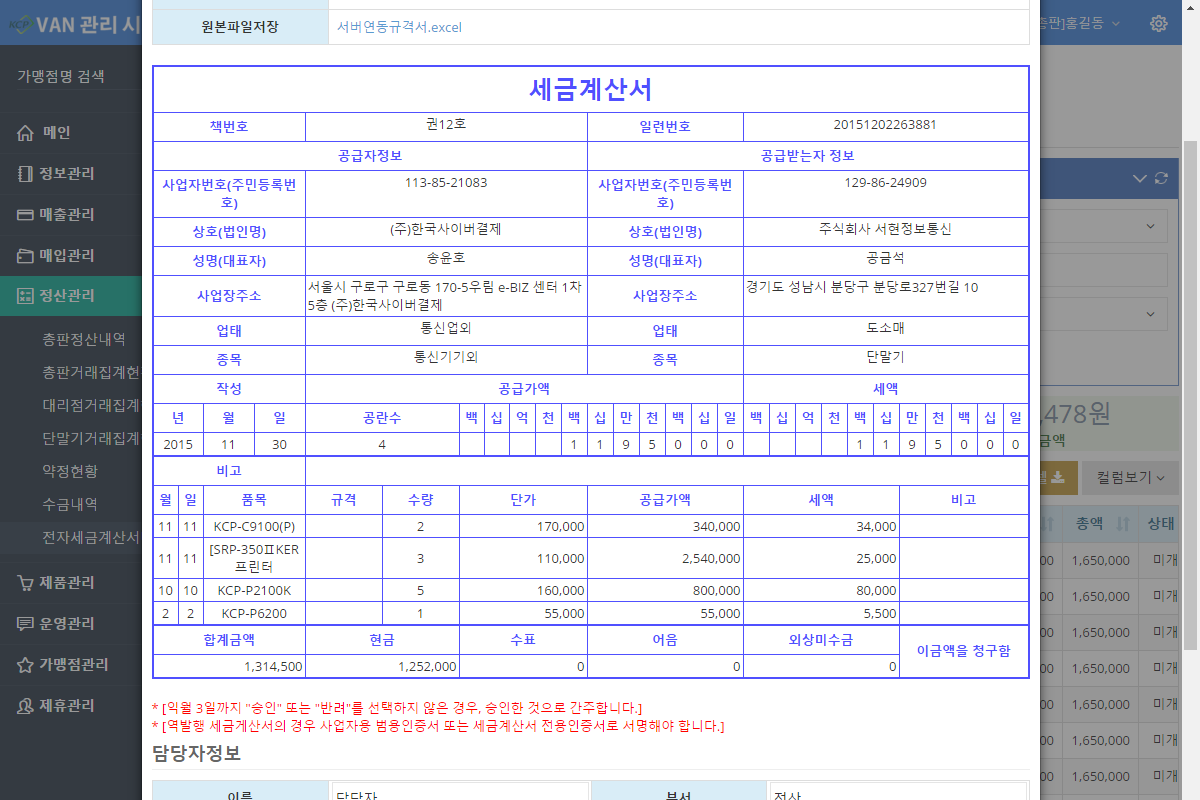The image size is (1200, 800).
Task: Click the speech bubble icon beside 운영관리
Action: pos(26,624)
